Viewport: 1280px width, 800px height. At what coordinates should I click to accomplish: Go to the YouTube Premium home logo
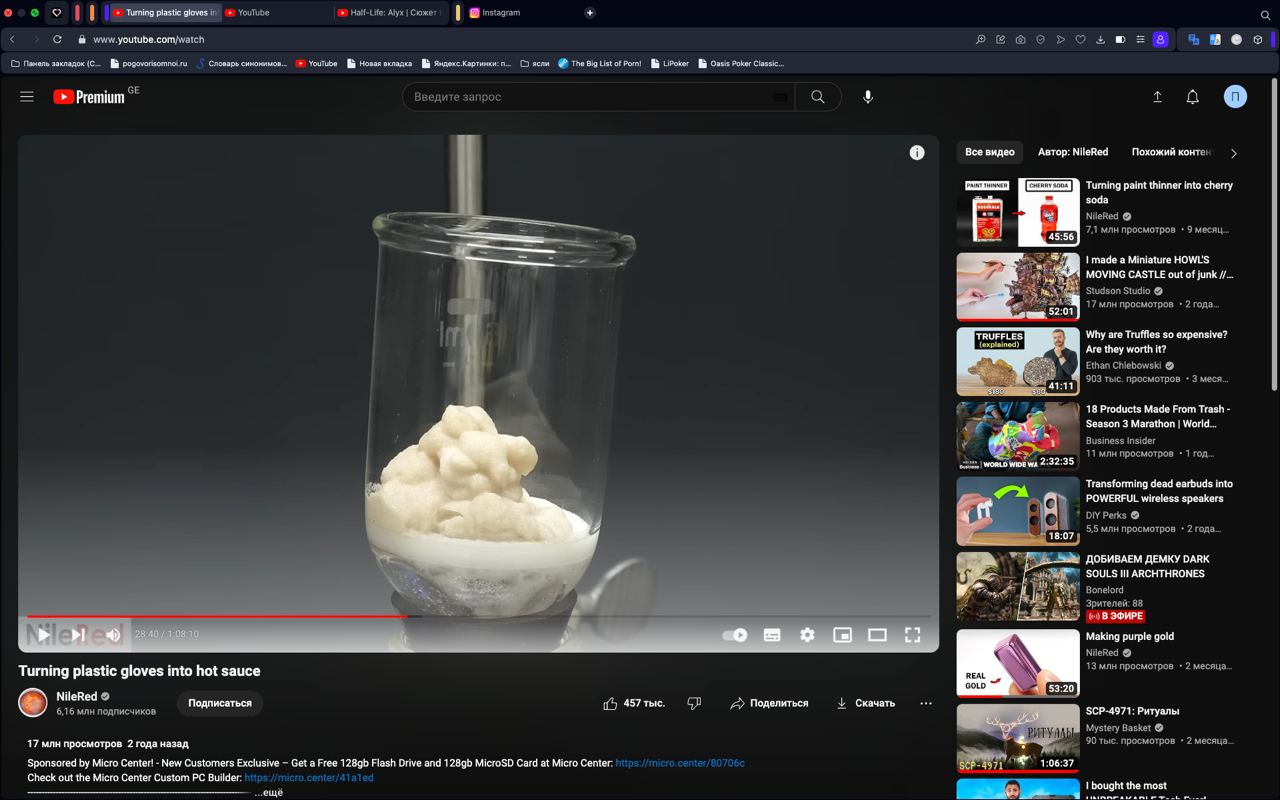(89, 97)
